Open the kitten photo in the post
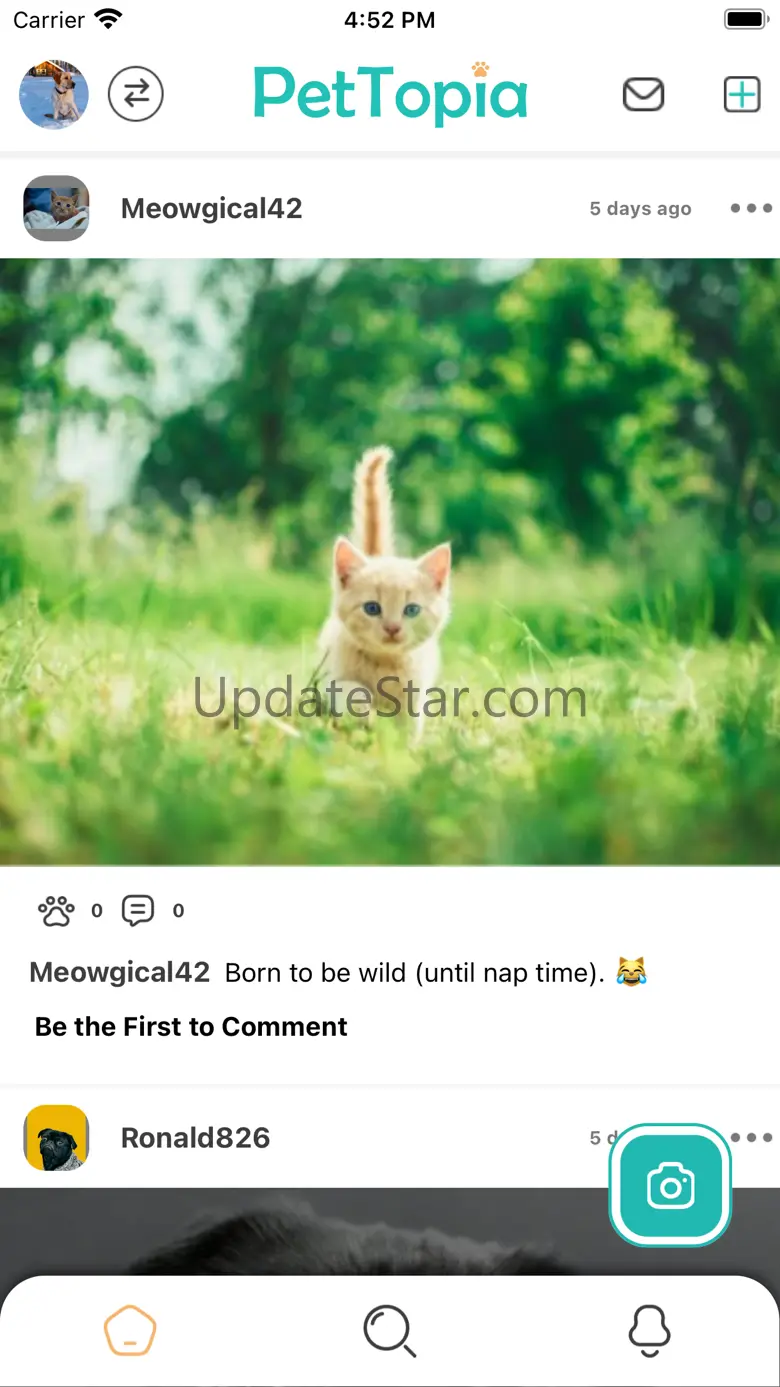Screen dimensions: 780x1387 [390, 562]
